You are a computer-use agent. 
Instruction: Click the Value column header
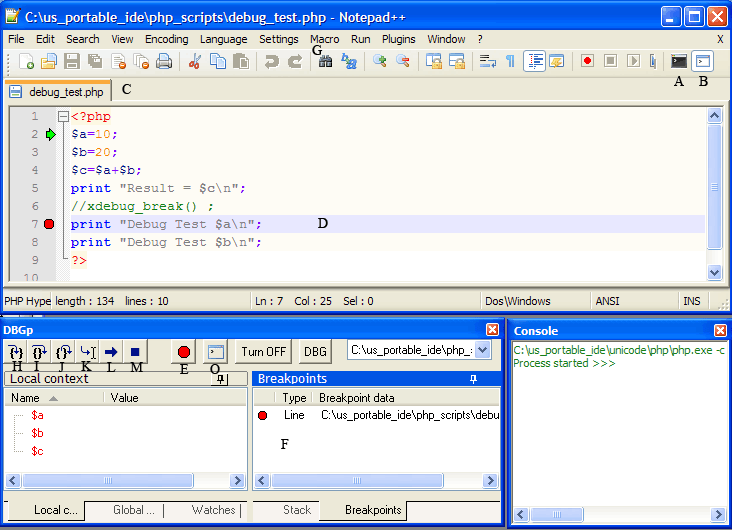(175, 398)
